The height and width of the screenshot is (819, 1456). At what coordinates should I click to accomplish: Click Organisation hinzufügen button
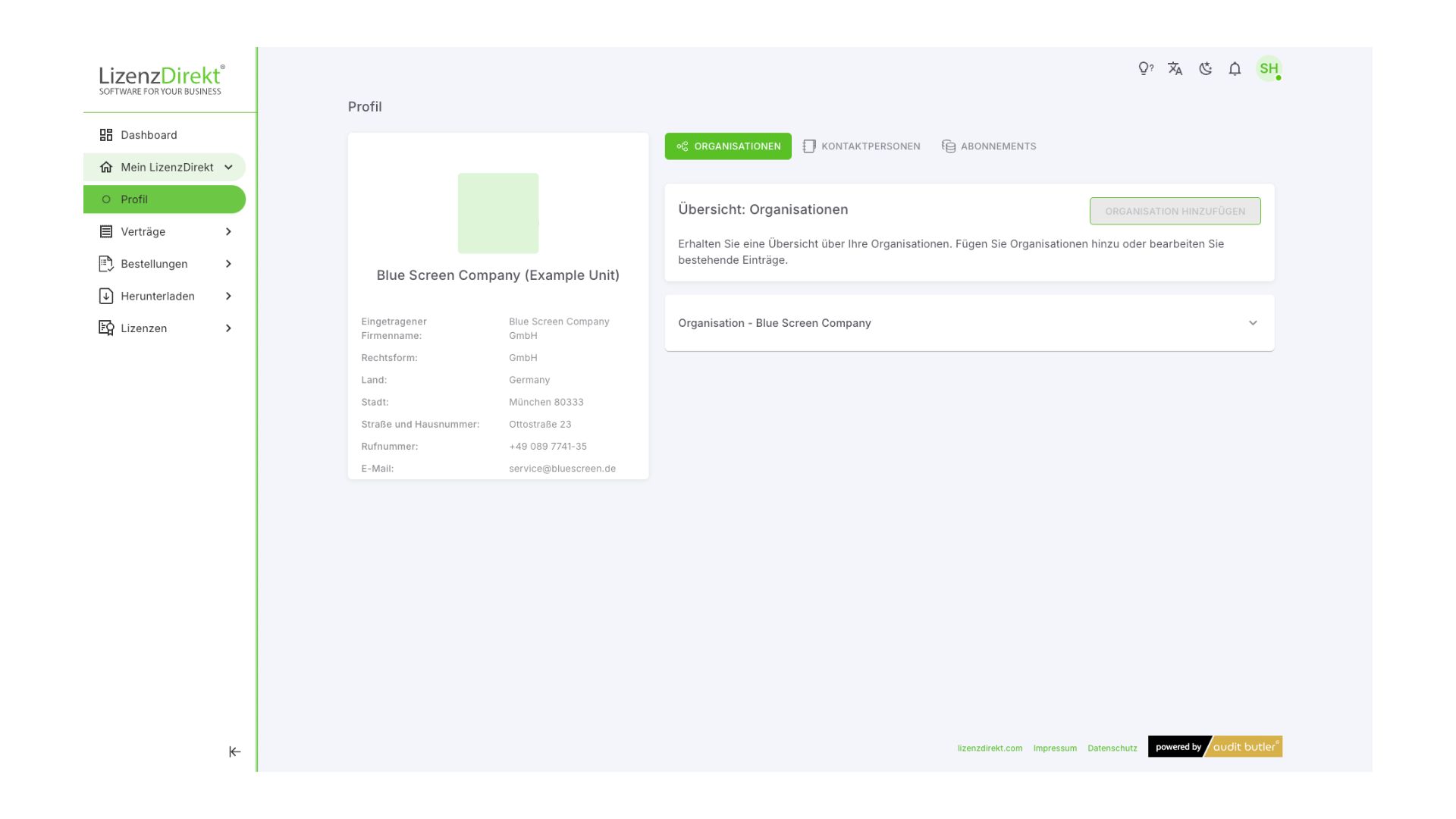coord(1175,212)
